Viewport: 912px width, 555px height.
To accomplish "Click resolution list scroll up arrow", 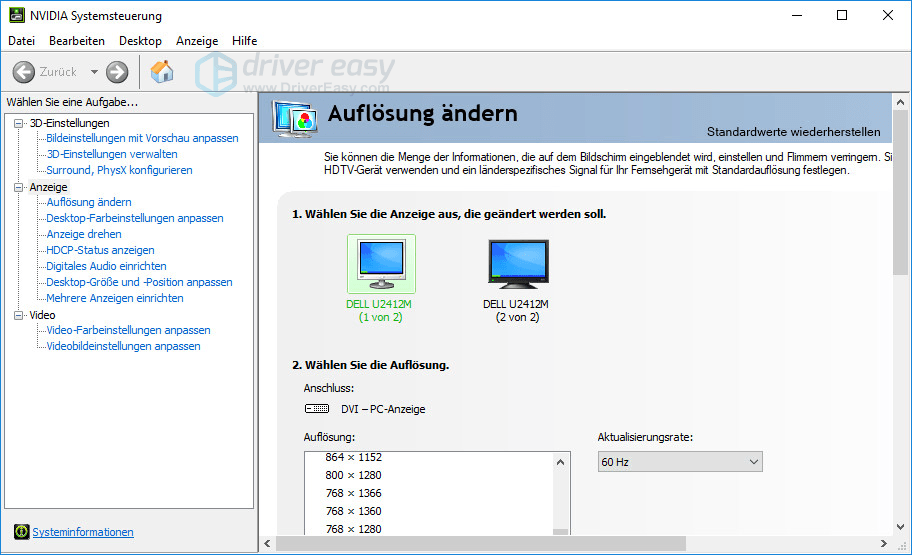I will (561, 462).
